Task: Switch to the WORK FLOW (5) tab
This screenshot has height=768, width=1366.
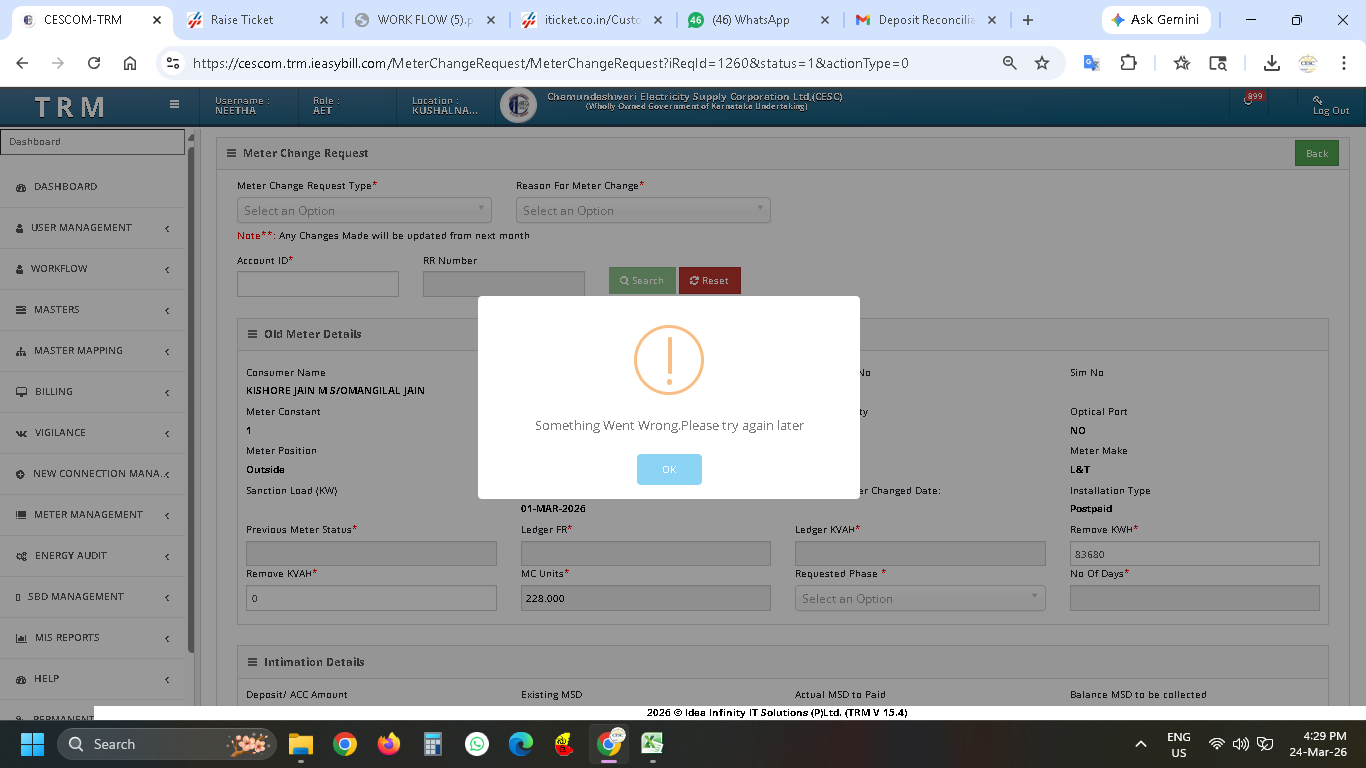Action: click(424, 20)
